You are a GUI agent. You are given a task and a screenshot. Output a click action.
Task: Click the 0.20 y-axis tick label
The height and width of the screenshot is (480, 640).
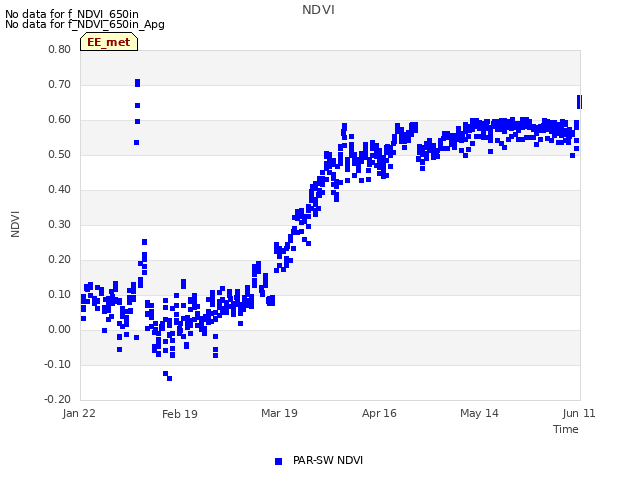(x=60, y=260)
